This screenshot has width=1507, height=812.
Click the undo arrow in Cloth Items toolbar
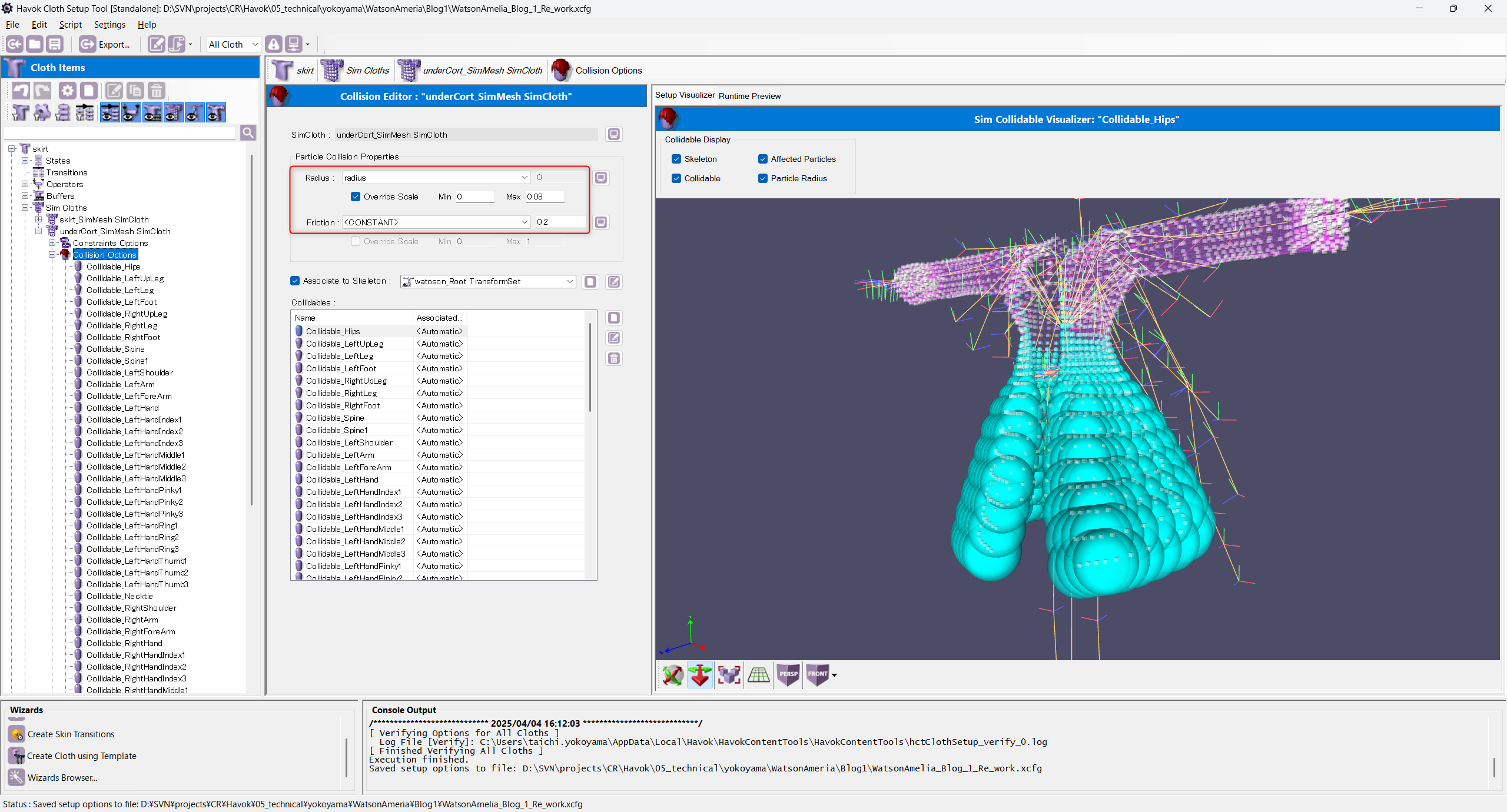21,91
